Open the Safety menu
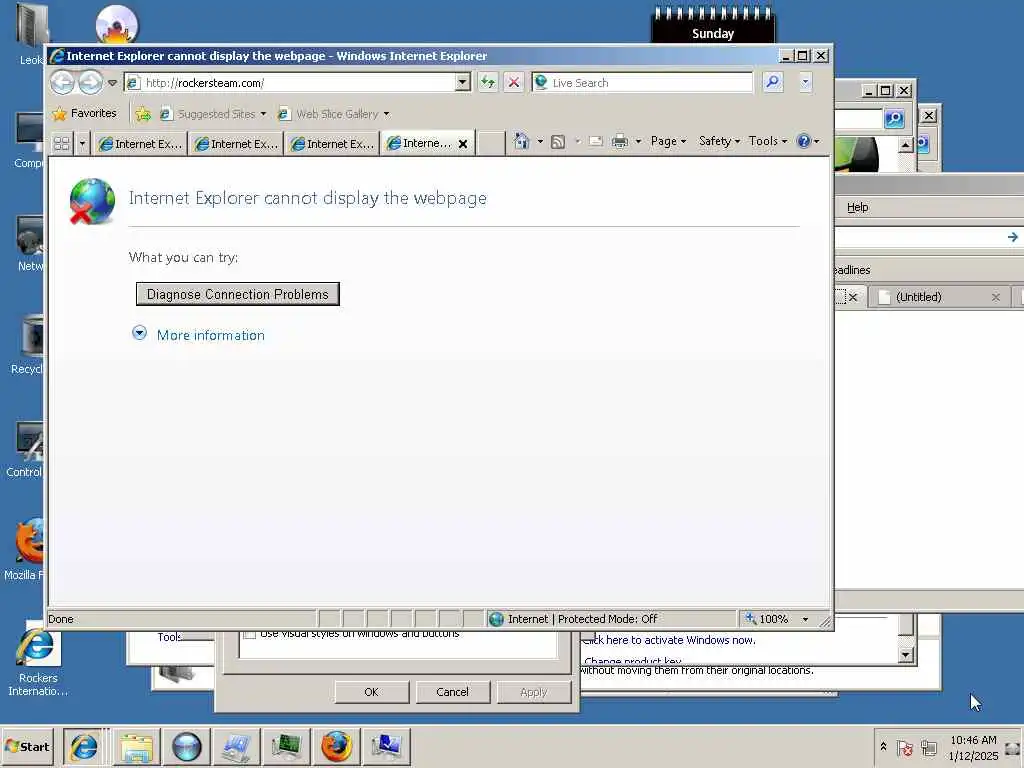1024x768 pixels. point(719,141)
